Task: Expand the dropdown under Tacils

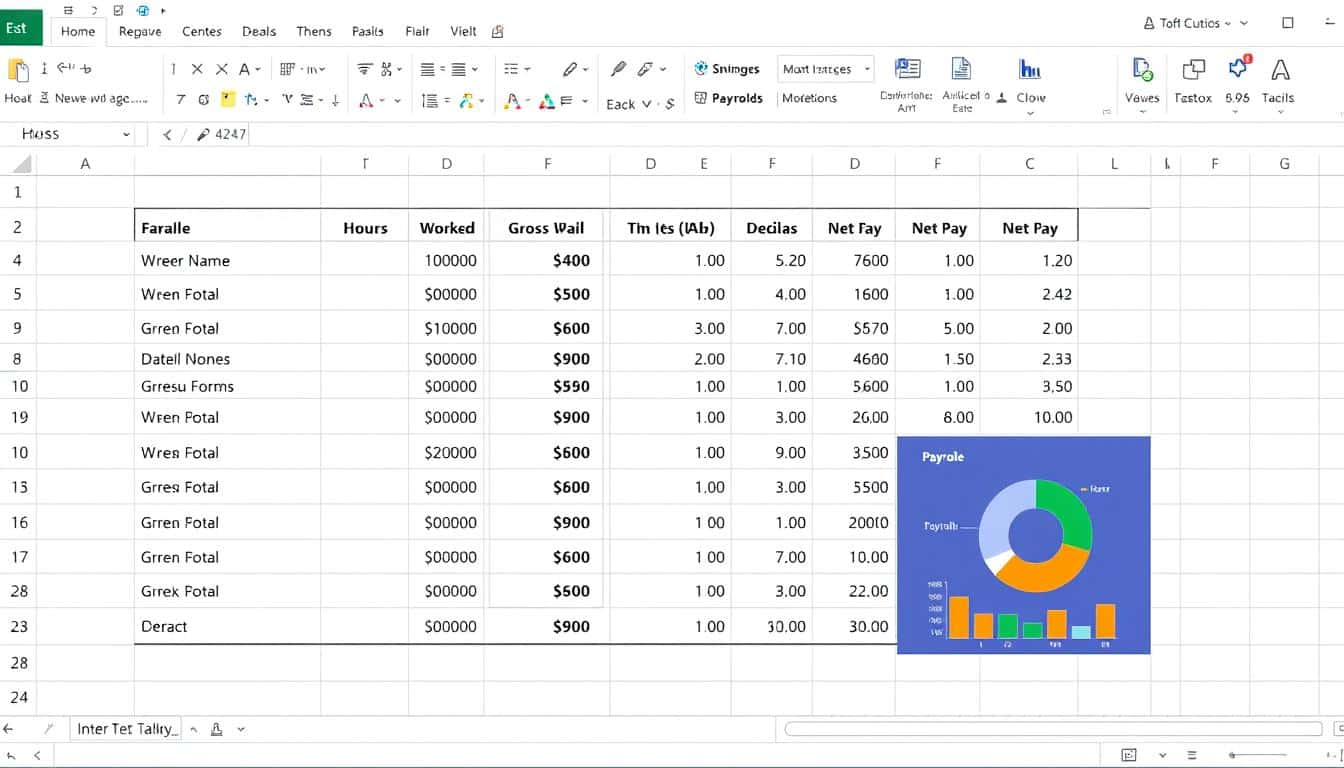Action: [1279, 113]
